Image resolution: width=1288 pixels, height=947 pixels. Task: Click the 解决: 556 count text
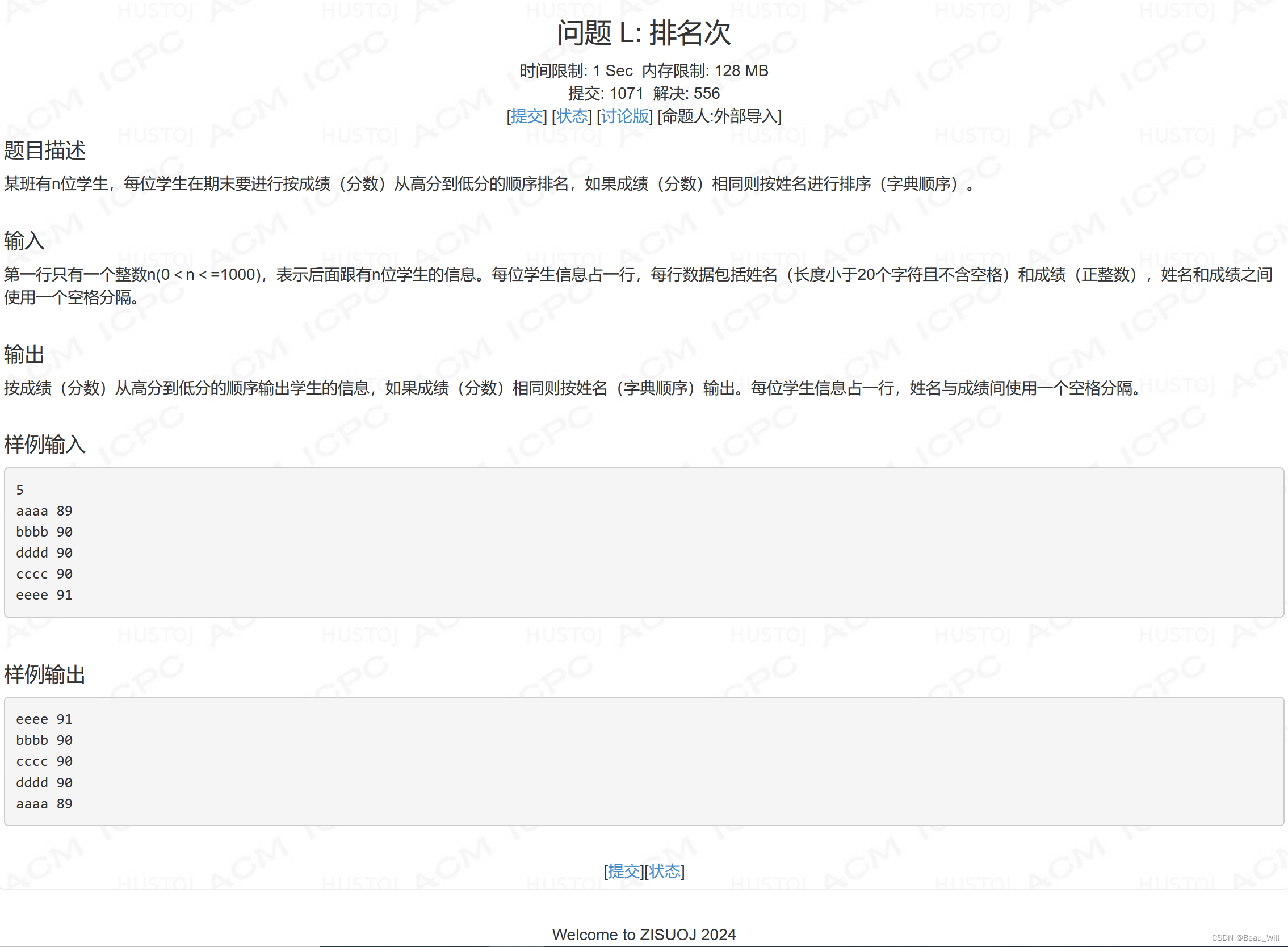coord(686,94)
